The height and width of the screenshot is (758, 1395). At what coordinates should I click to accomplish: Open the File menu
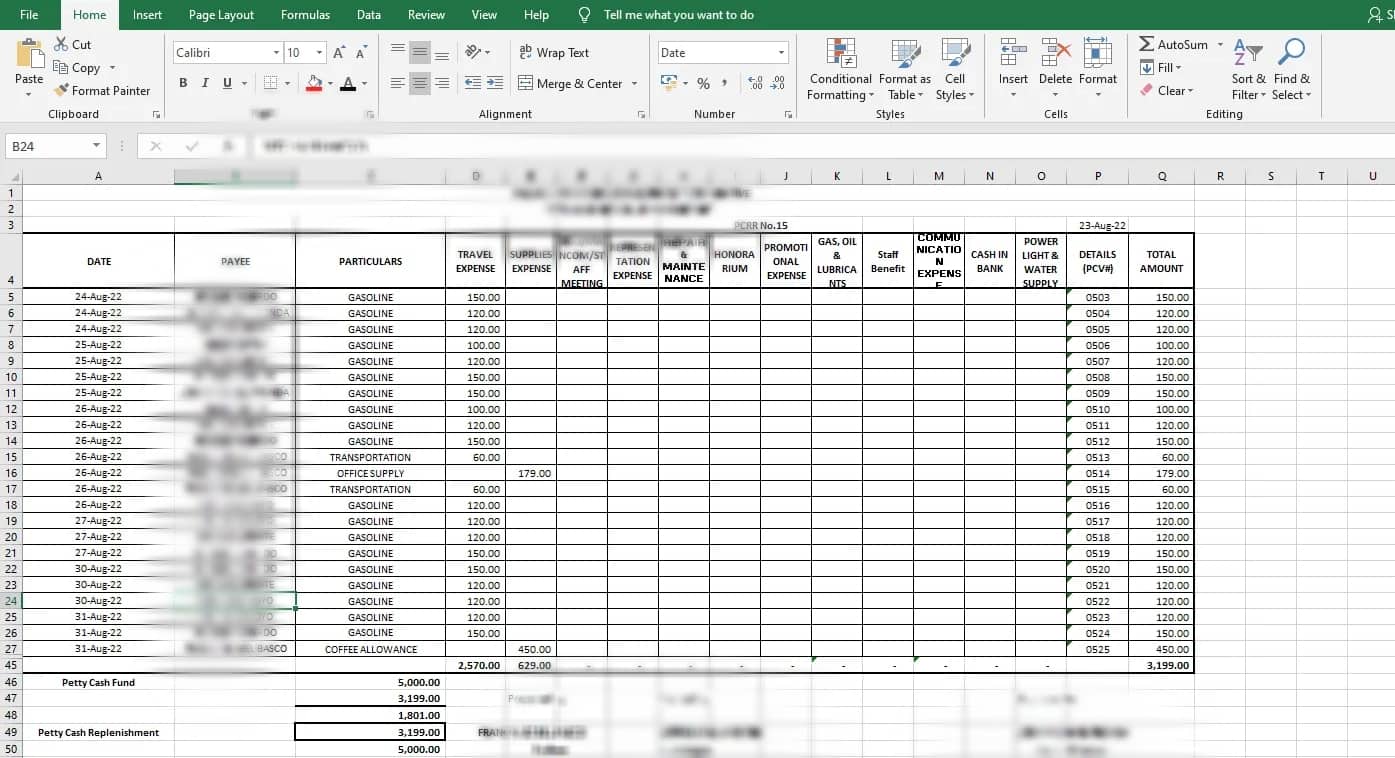click(29, 15)
